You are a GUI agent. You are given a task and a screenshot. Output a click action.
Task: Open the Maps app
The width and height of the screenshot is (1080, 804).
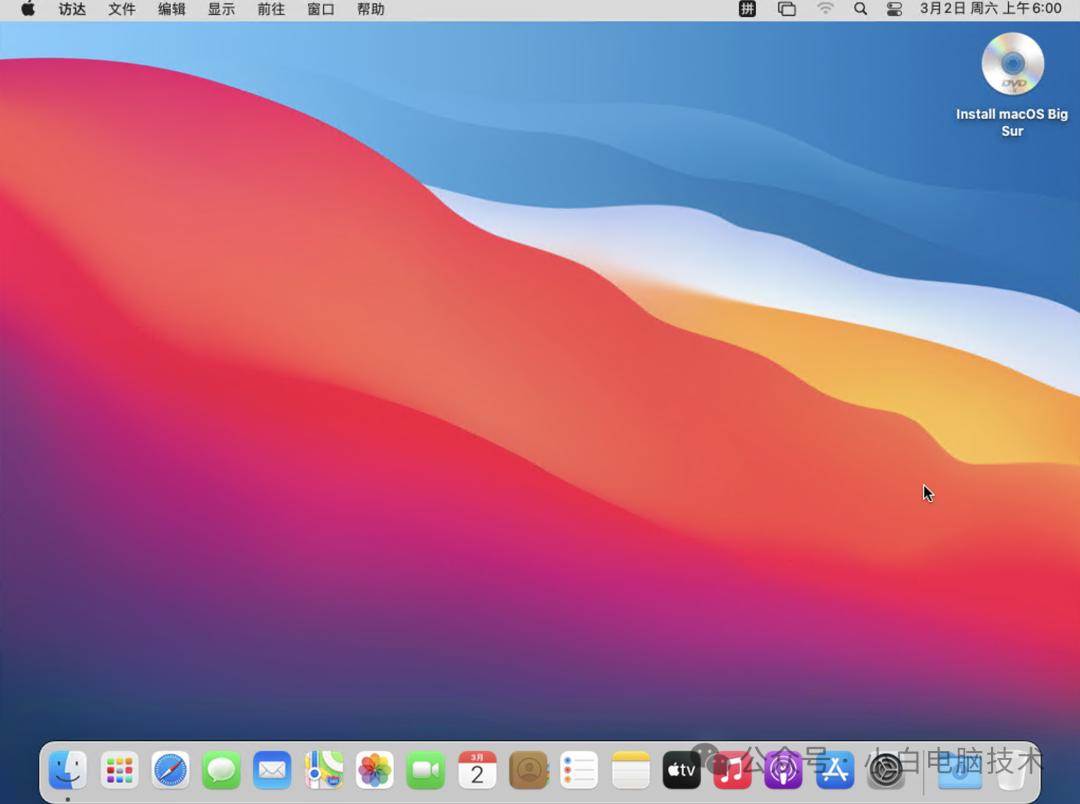(x=323, y=770)
